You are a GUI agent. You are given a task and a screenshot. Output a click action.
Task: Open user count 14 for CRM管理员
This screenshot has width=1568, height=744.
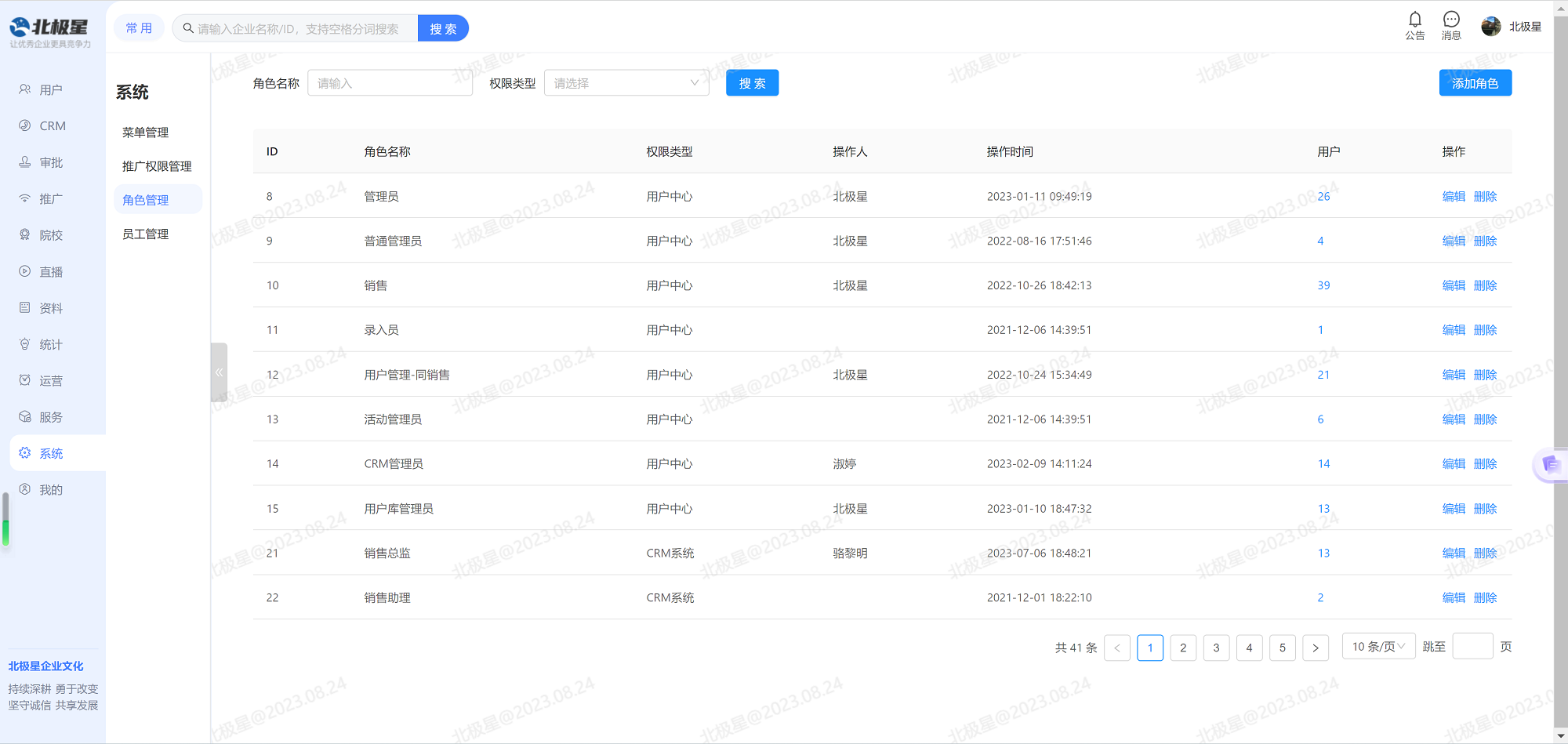click(1323, 464)
